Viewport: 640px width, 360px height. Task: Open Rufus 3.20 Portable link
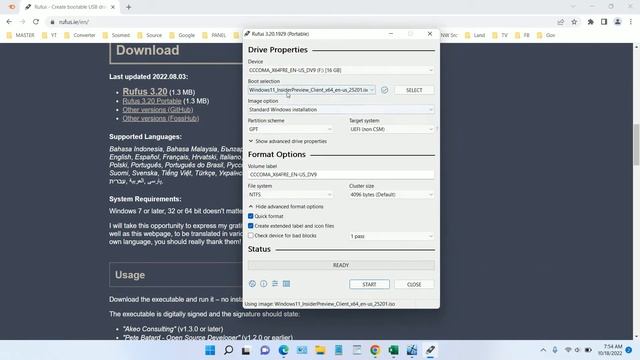[152, 101]
